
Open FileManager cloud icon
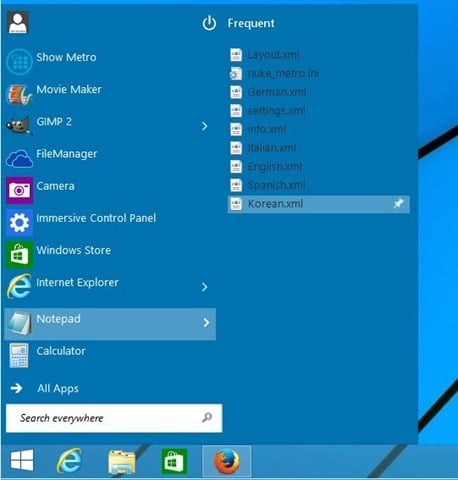point(19,158)
